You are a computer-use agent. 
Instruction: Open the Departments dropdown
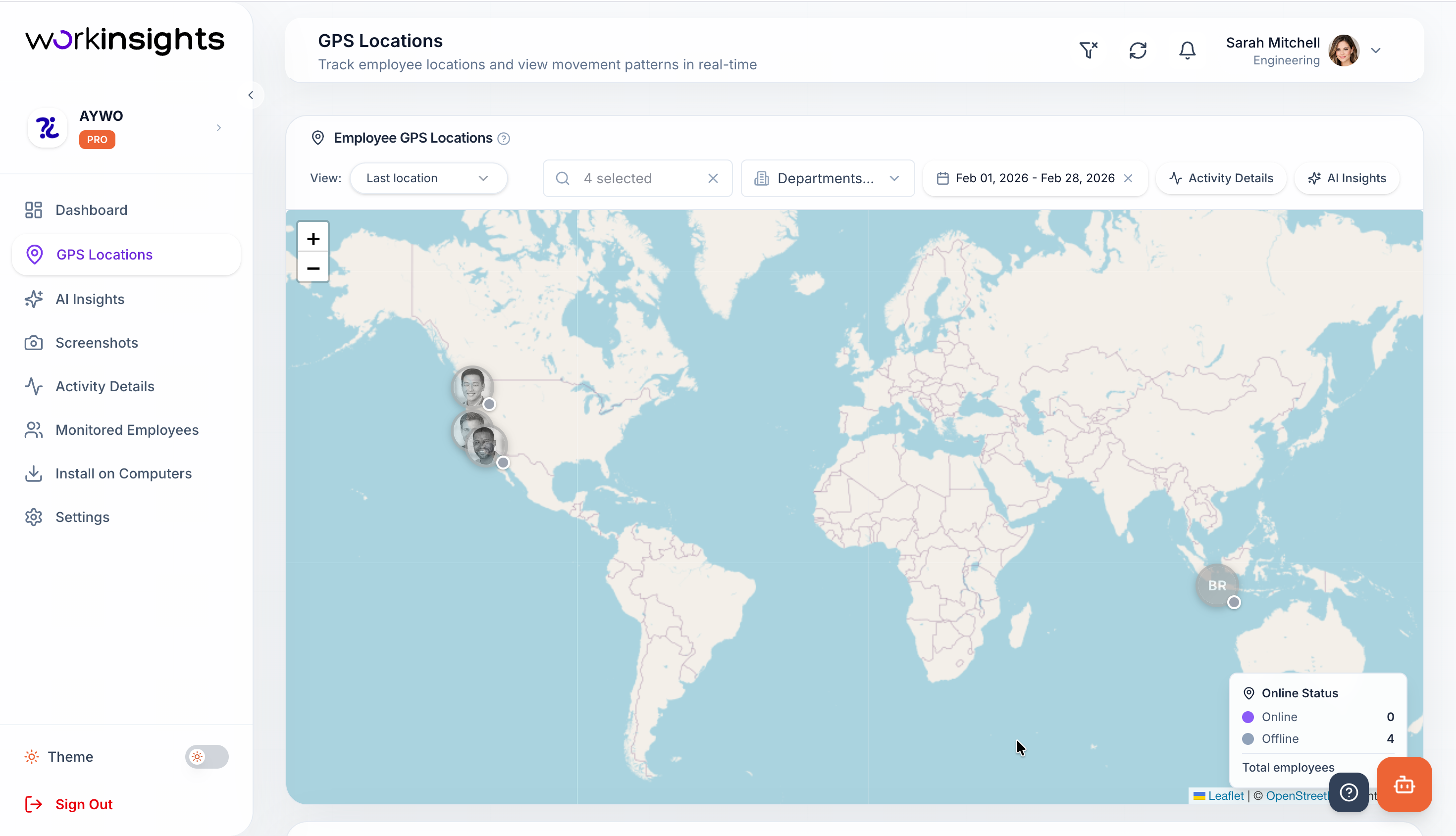point(828,179)
